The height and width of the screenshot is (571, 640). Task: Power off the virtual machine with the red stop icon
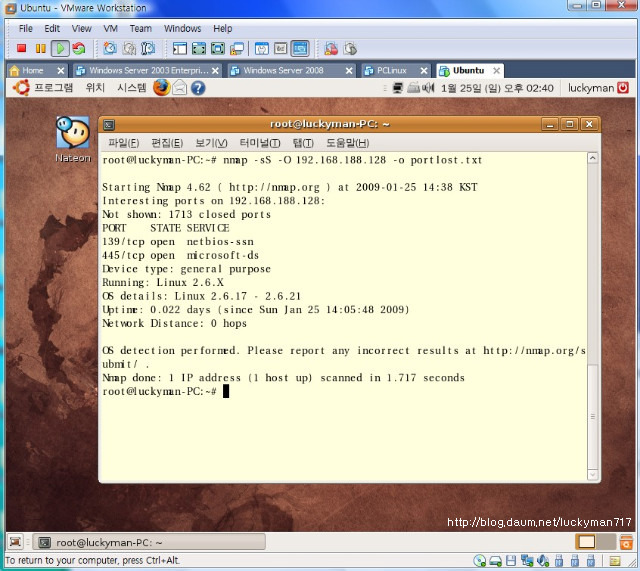click(22, 49)
